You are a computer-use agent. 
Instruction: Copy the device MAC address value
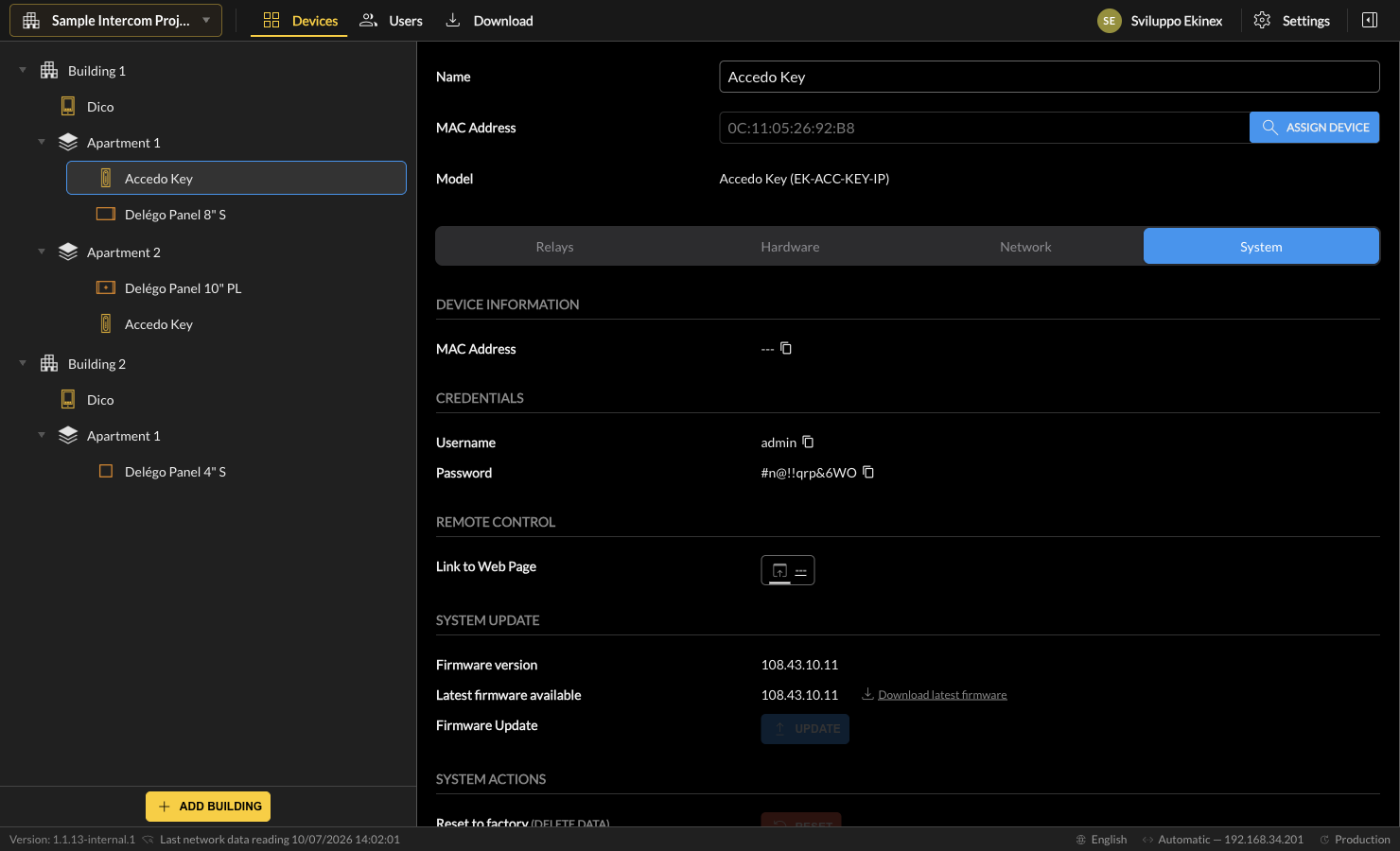(x=786, y=348)
